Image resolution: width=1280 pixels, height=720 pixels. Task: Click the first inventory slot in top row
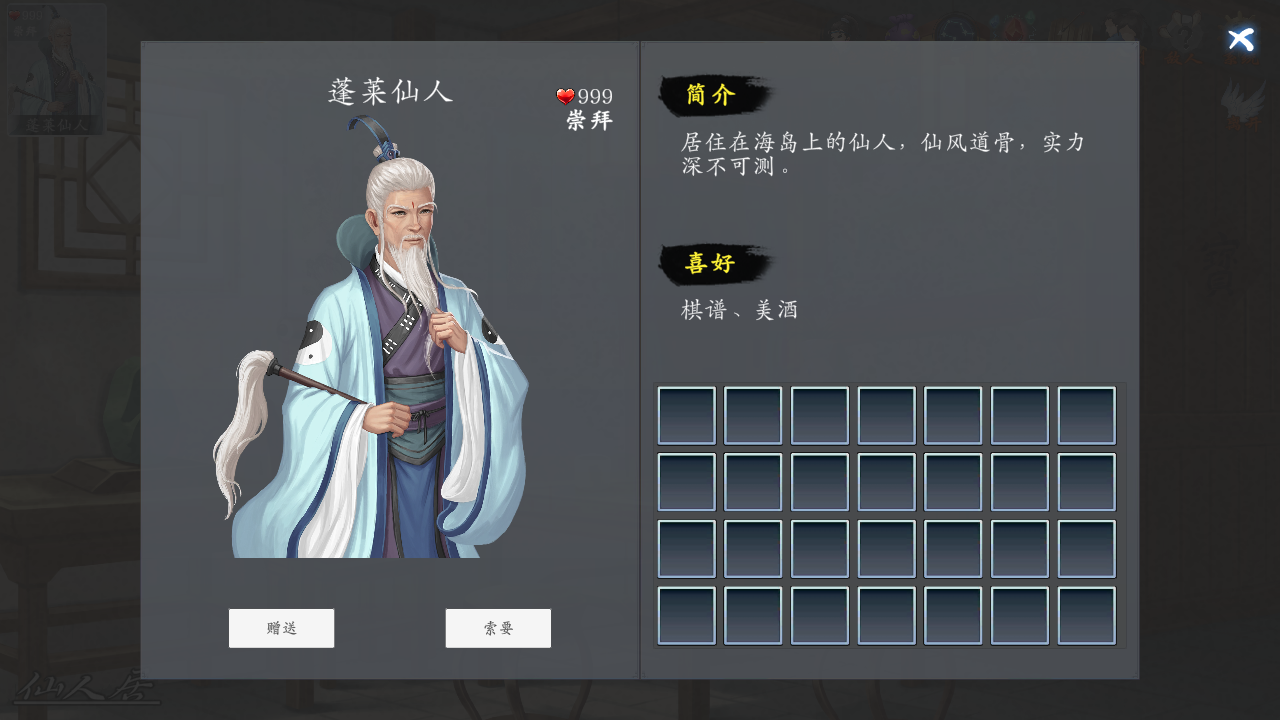click(686, 415)
